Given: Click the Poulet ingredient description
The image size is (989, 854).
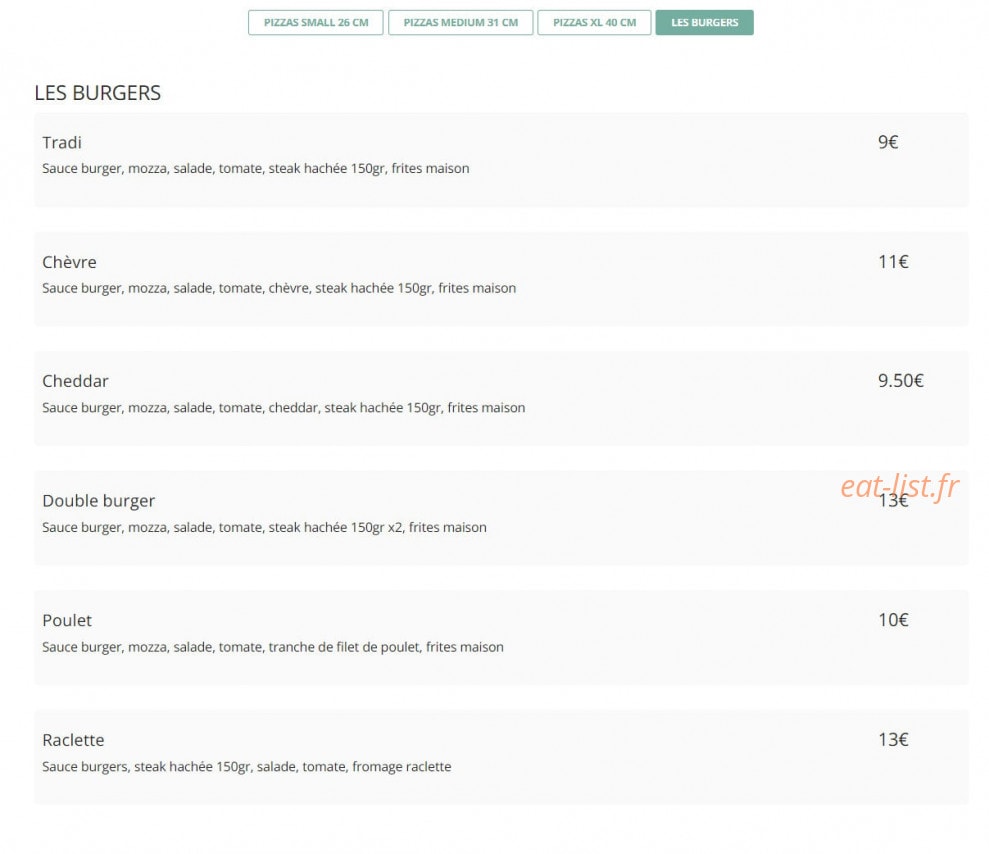Looking at the screenshot, I should point(273,647).
